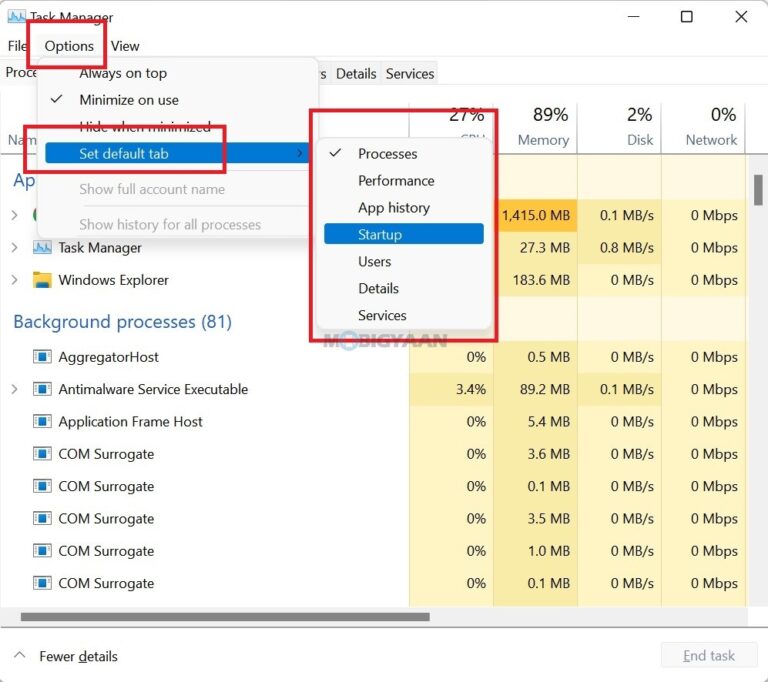Screen dimensions: 768x682
Task: Click the AggregatorHost process icon
Action: (x=42, y=357)
